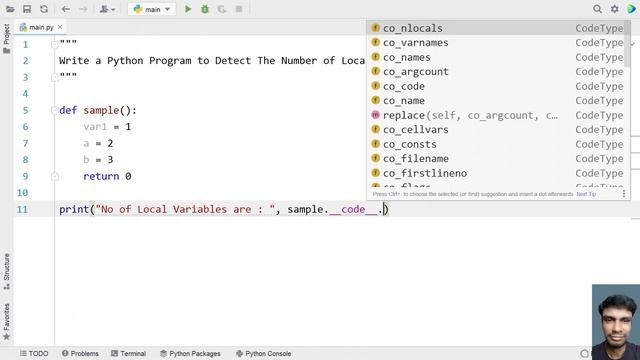Screen dimensions: 640x360
Task: Open the completion popup options three-dot menu
Action: (x=624, y=194)
